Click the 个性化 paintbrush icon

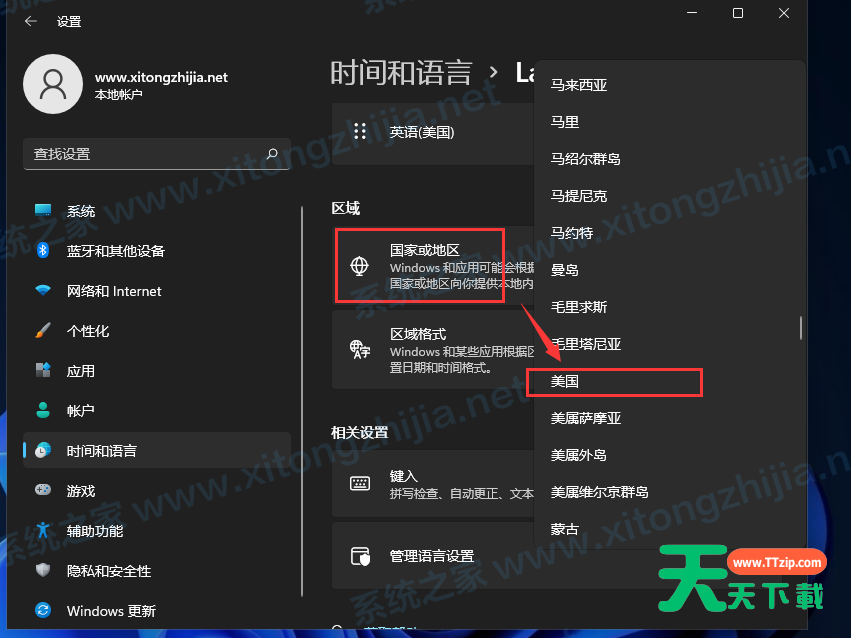pyautogui.click(x=43, y=330)
